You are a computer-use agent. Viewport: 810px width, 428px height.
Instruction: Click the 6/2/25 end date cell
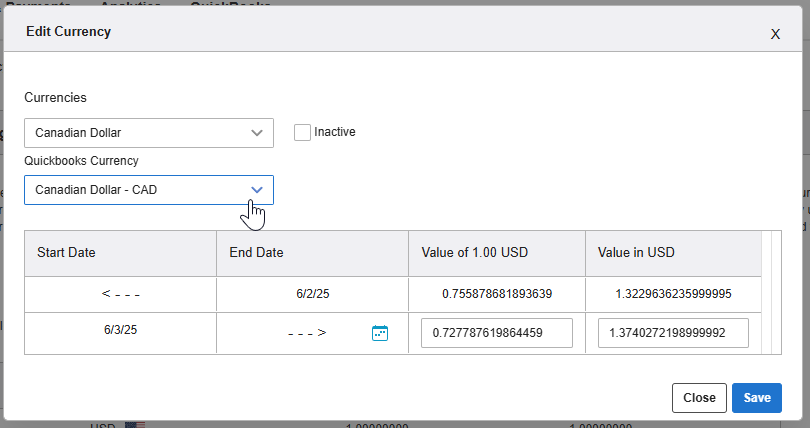312,295
